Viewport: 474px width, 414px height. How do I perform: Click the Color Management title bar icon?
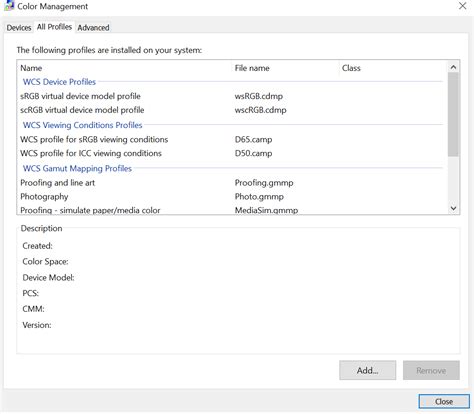[9, 6]
